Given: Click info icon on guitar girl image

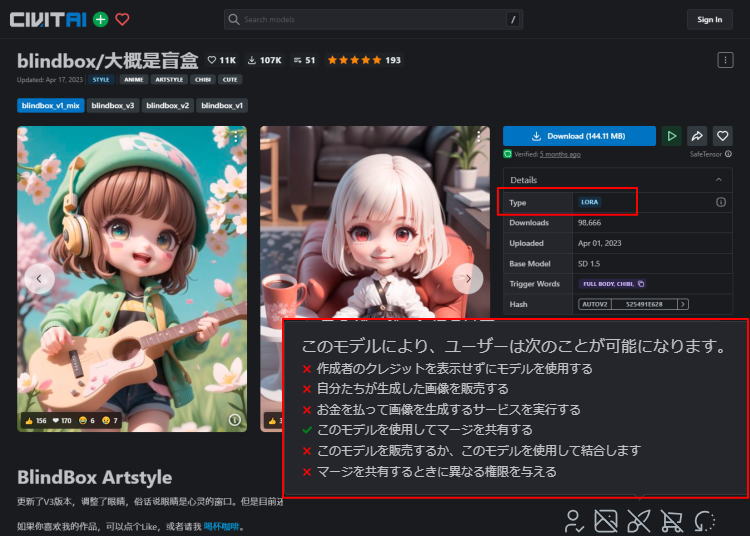Looking at the screenshot, I should 234,420.
